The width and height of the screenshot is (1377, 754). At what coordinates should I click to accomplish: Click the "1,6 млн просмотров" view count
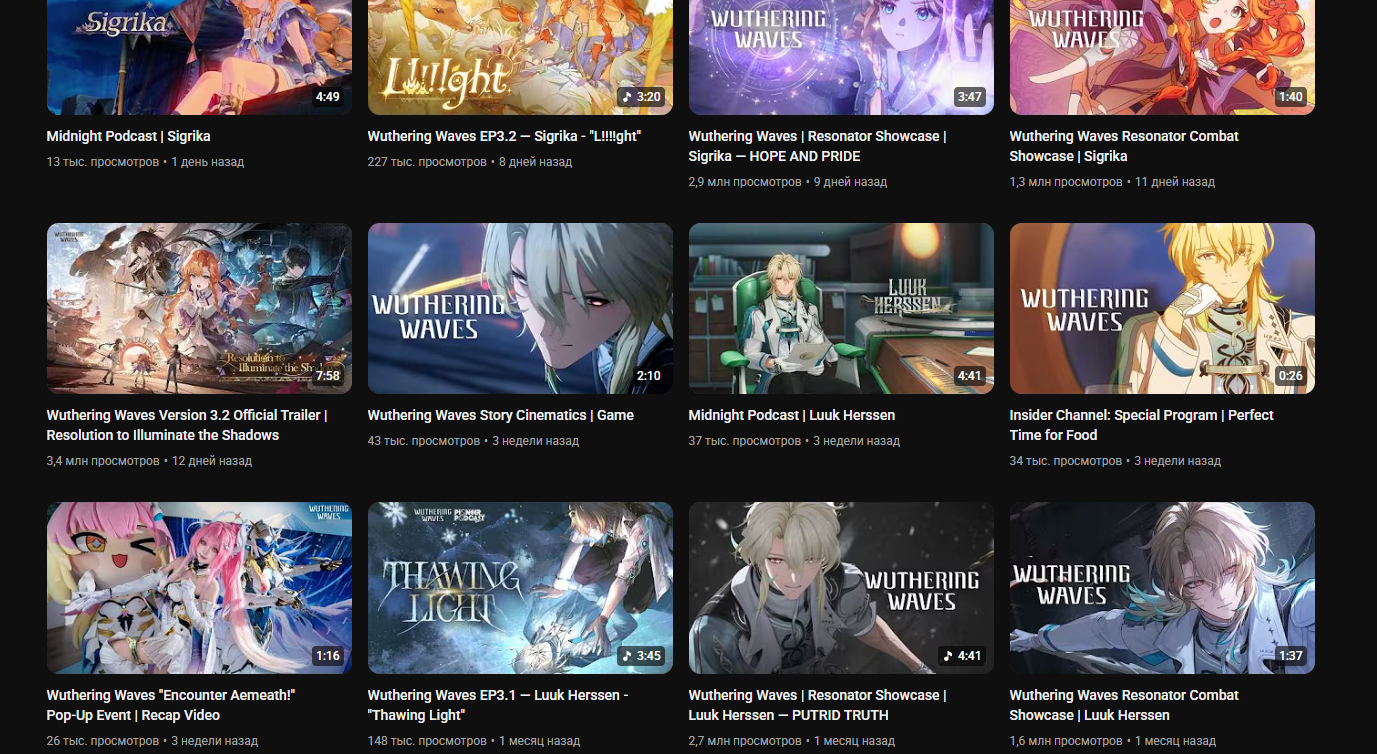pyautogui.click(x=1066, y=741)
